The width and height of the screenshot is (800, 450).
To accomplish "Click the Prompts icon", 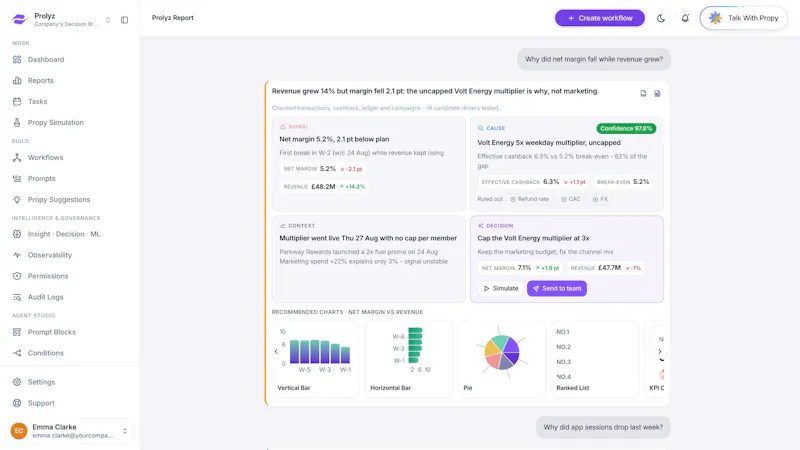I will click(17, 179).
